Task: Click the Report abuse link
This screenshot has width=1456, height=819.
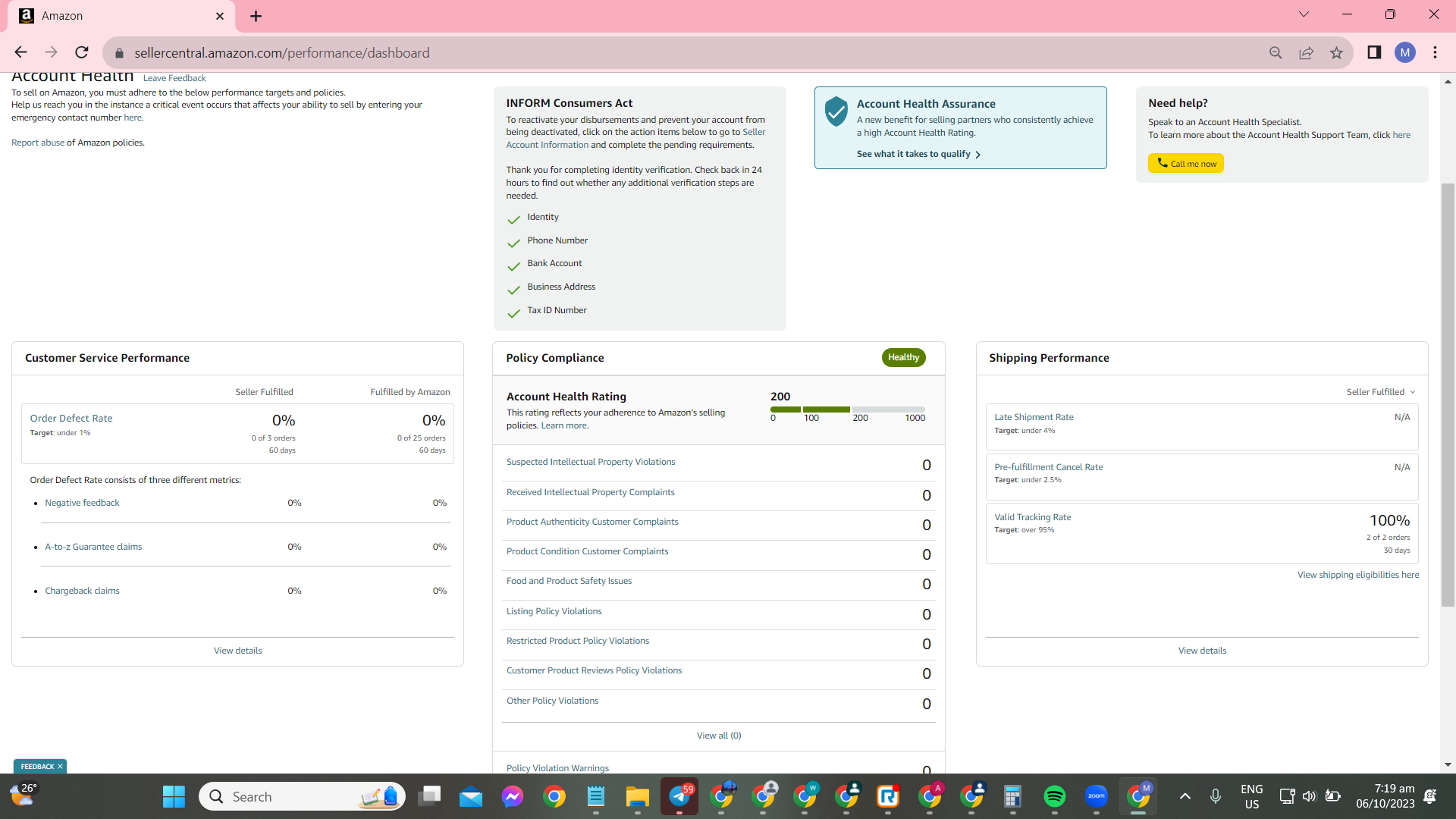Action: pos(38,143)
